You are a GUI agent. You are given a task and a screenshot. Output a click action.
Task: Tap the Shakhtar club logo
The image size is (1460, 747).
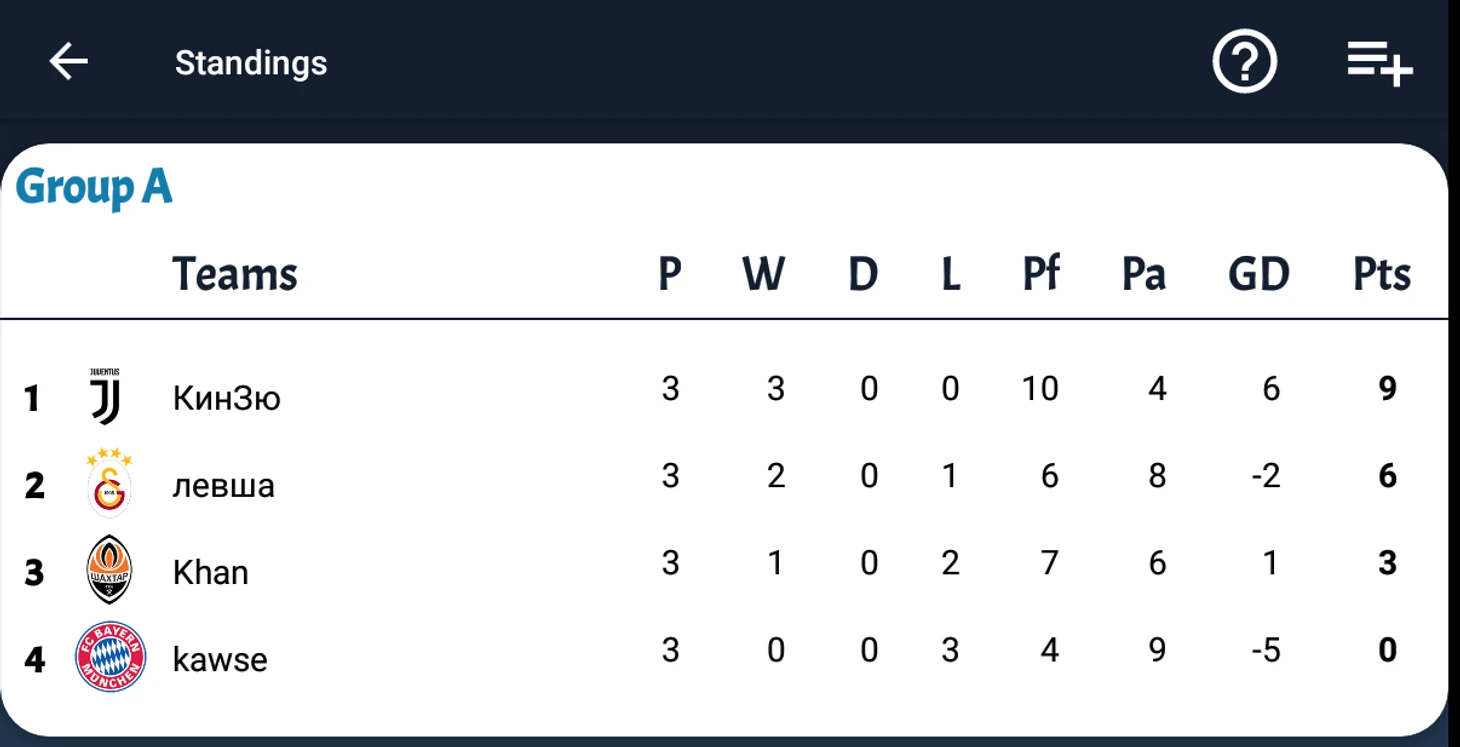click(x=109, y=570)
